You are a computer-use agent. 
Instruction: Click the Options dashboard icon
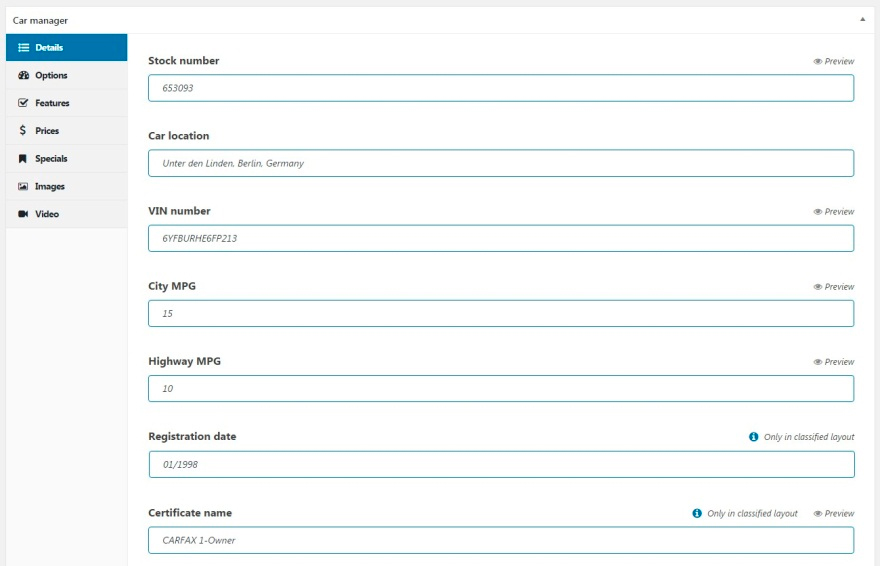(23, 76)
